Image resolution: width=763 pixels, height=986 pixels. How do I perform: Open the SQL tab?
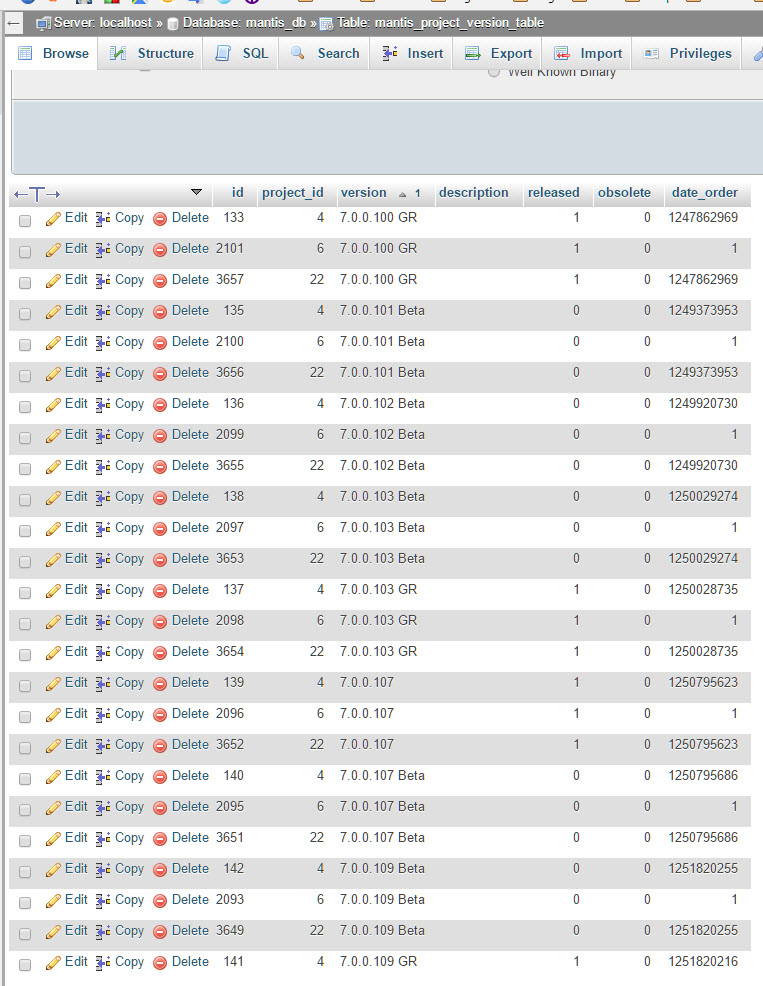click(242, 53)
